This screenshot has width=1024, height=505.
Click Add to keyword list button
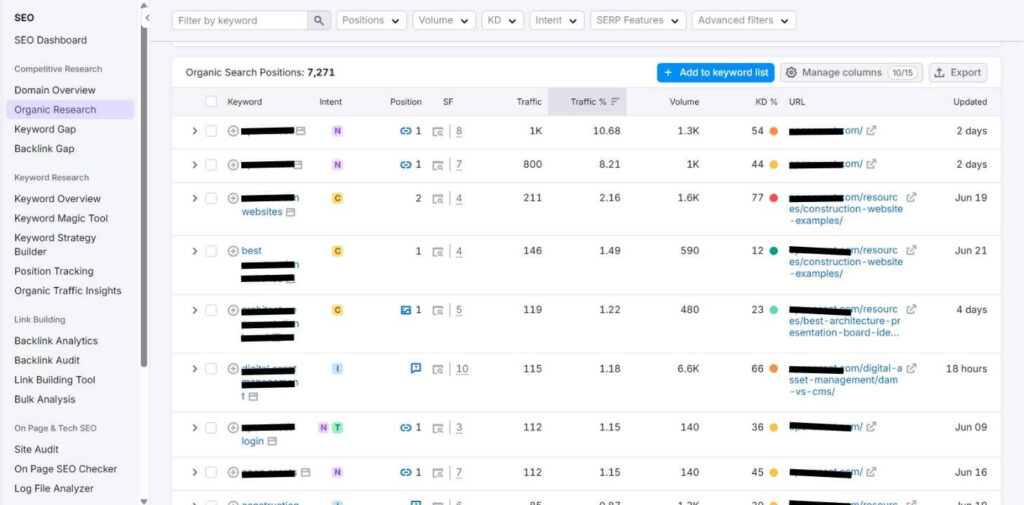tap(716, 73)
